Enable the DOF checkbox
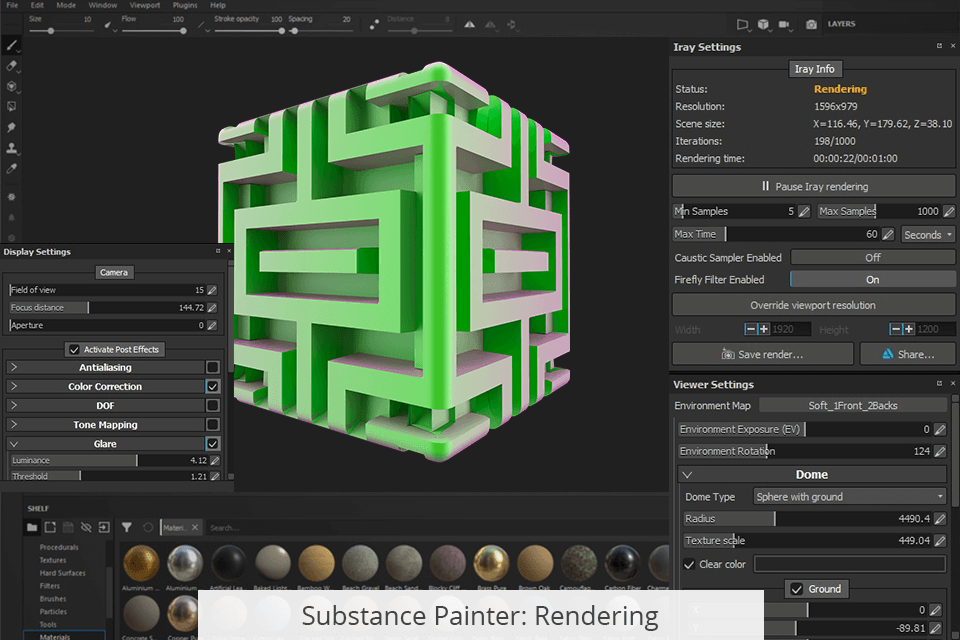The width and height of the screenshot is (960, 640). point(212,405)
